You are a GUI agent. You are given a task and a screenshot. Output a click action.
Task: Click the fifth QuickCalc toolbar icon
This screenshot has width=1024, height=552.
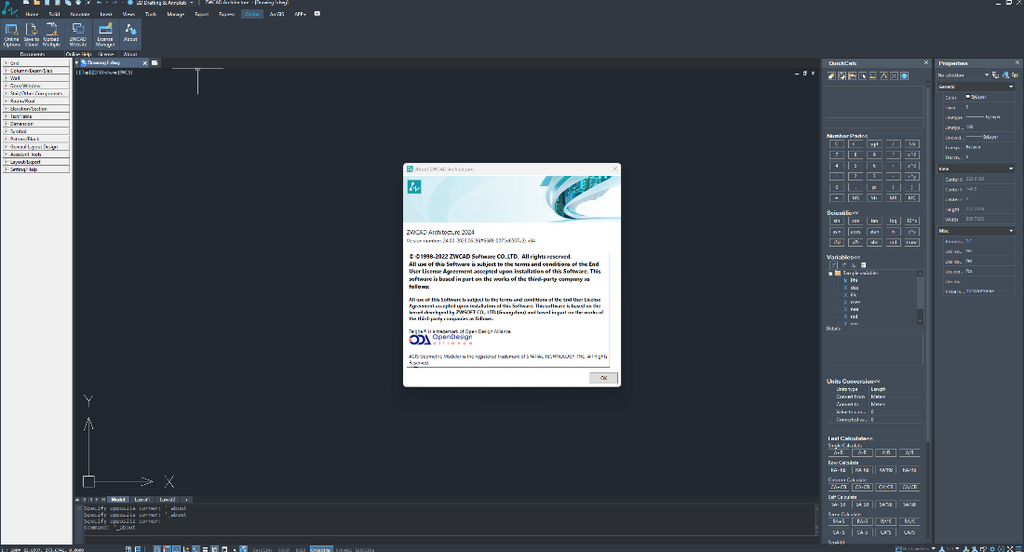873,76
